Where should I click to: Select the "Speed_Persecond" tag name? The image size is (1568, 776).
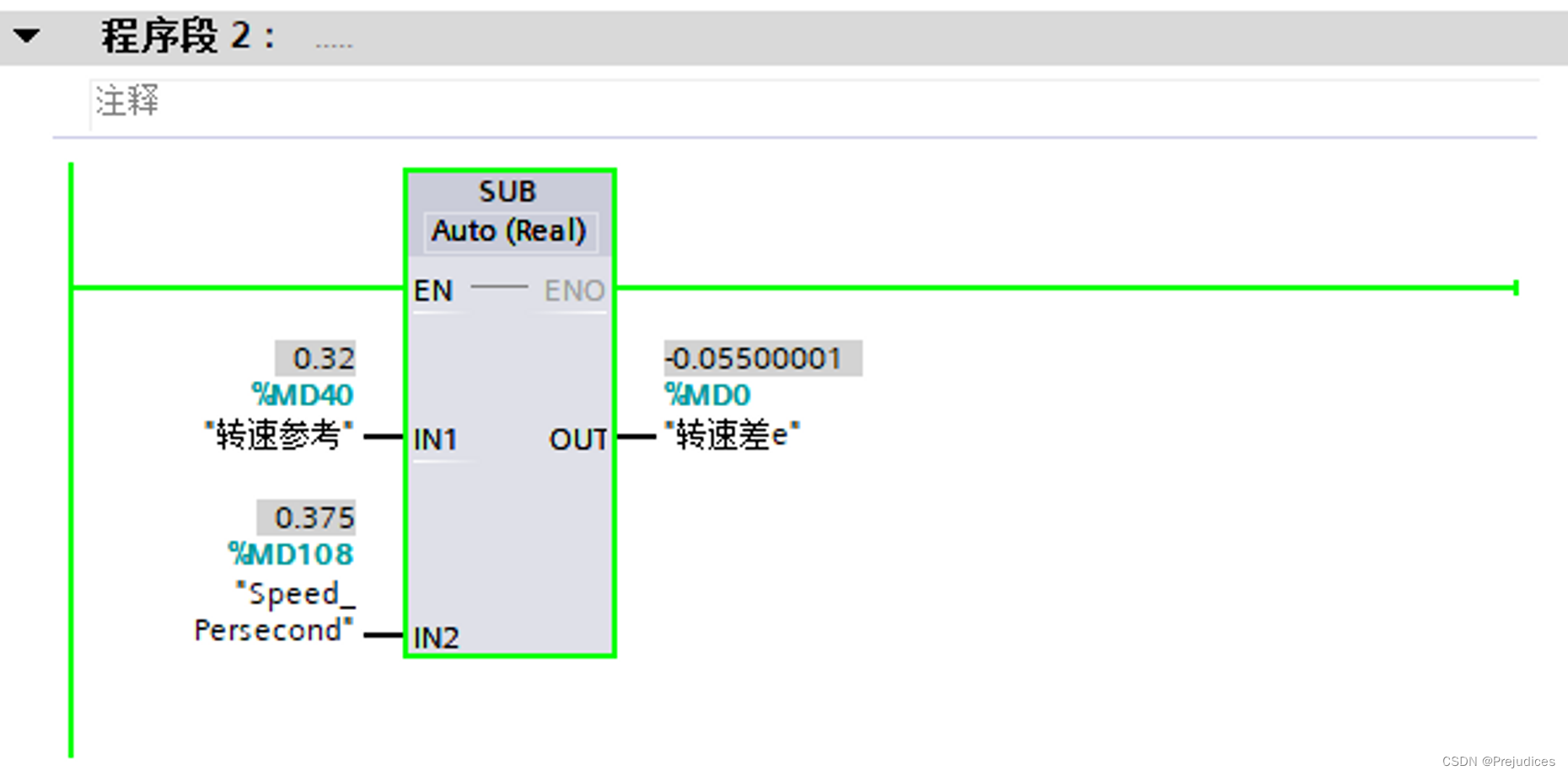pyautogui.click(x=275, y=612)
